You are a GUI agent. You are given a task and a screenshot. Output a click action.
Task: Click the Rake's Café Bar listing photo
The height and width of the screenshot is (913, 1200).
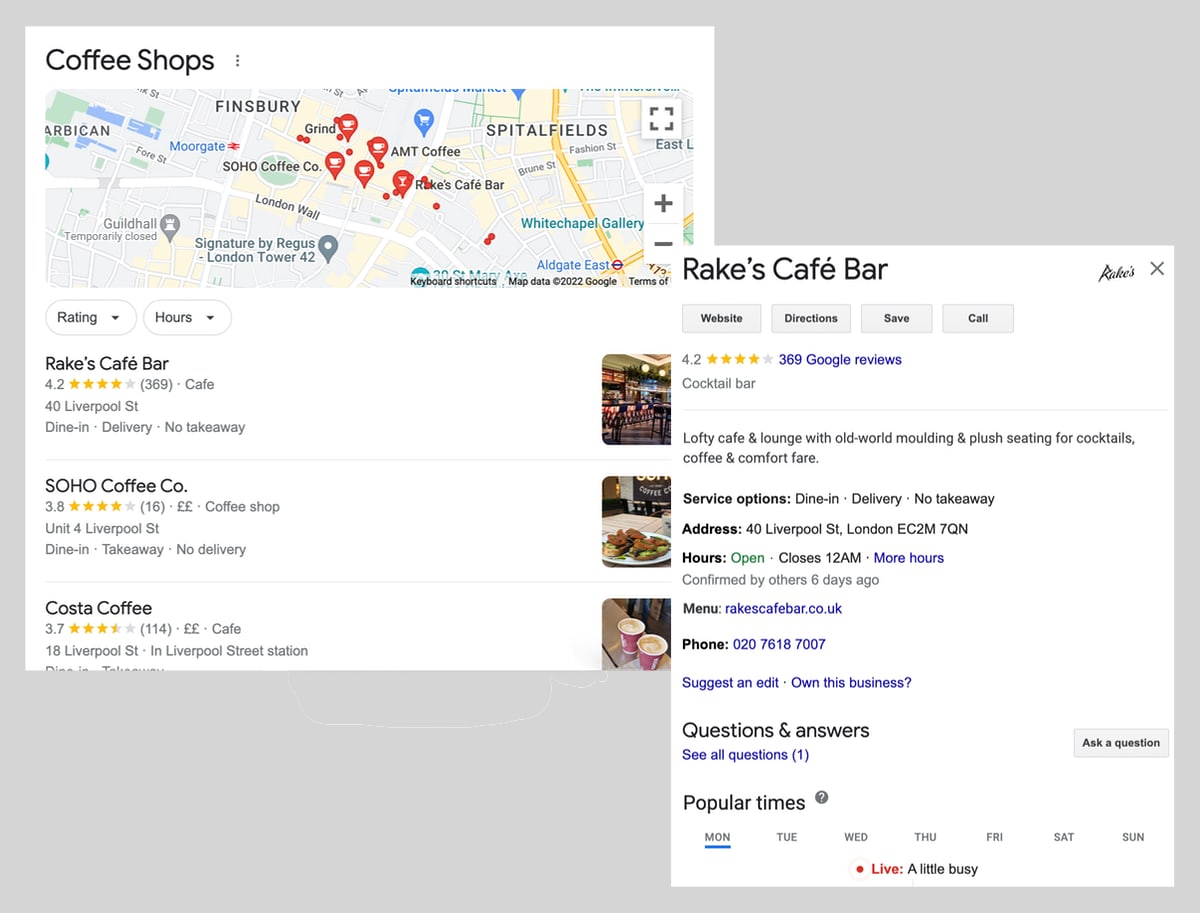click(636, 399)
